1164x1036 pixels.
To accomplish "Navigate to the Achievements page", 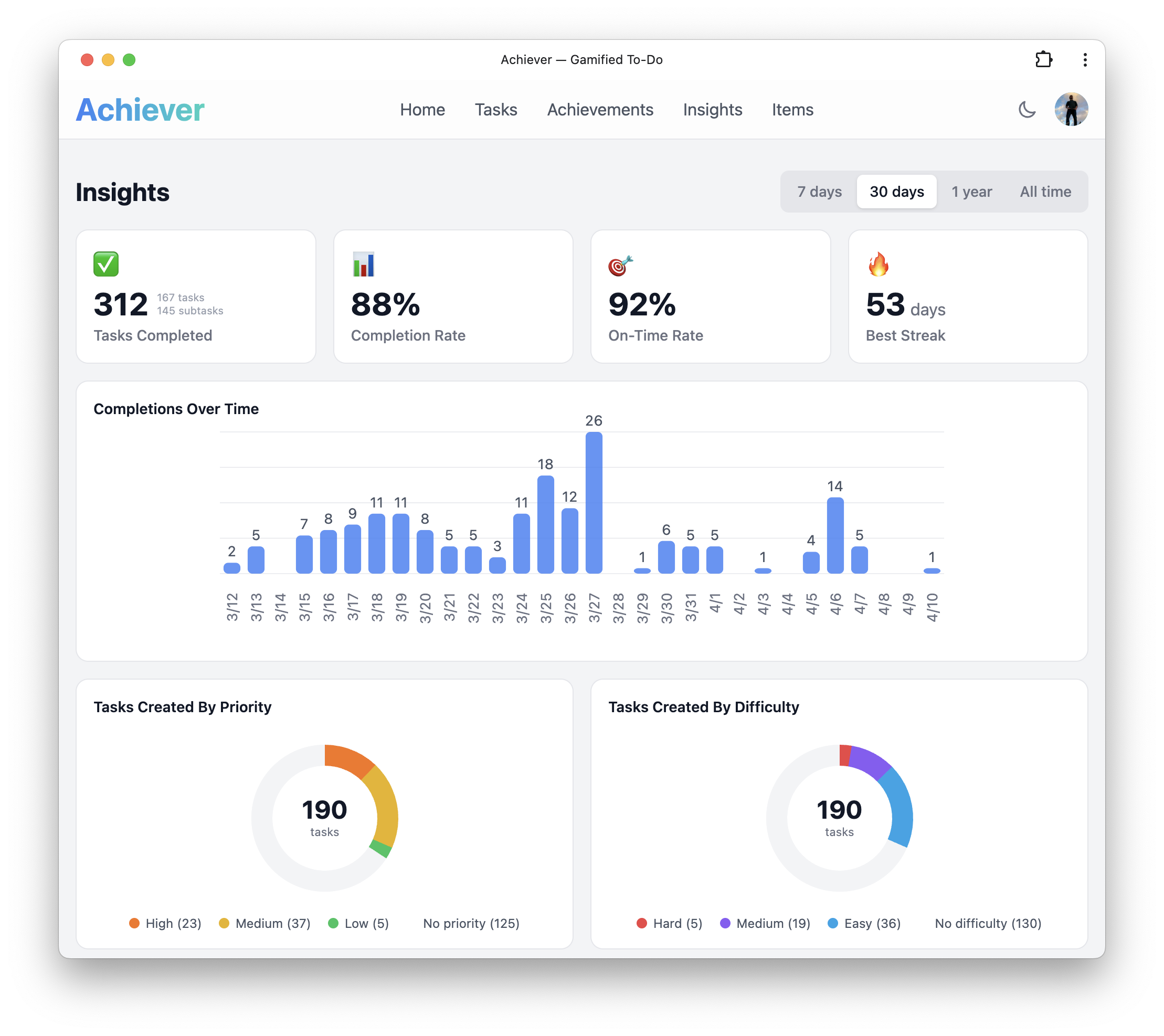I will tap(600, 109).
